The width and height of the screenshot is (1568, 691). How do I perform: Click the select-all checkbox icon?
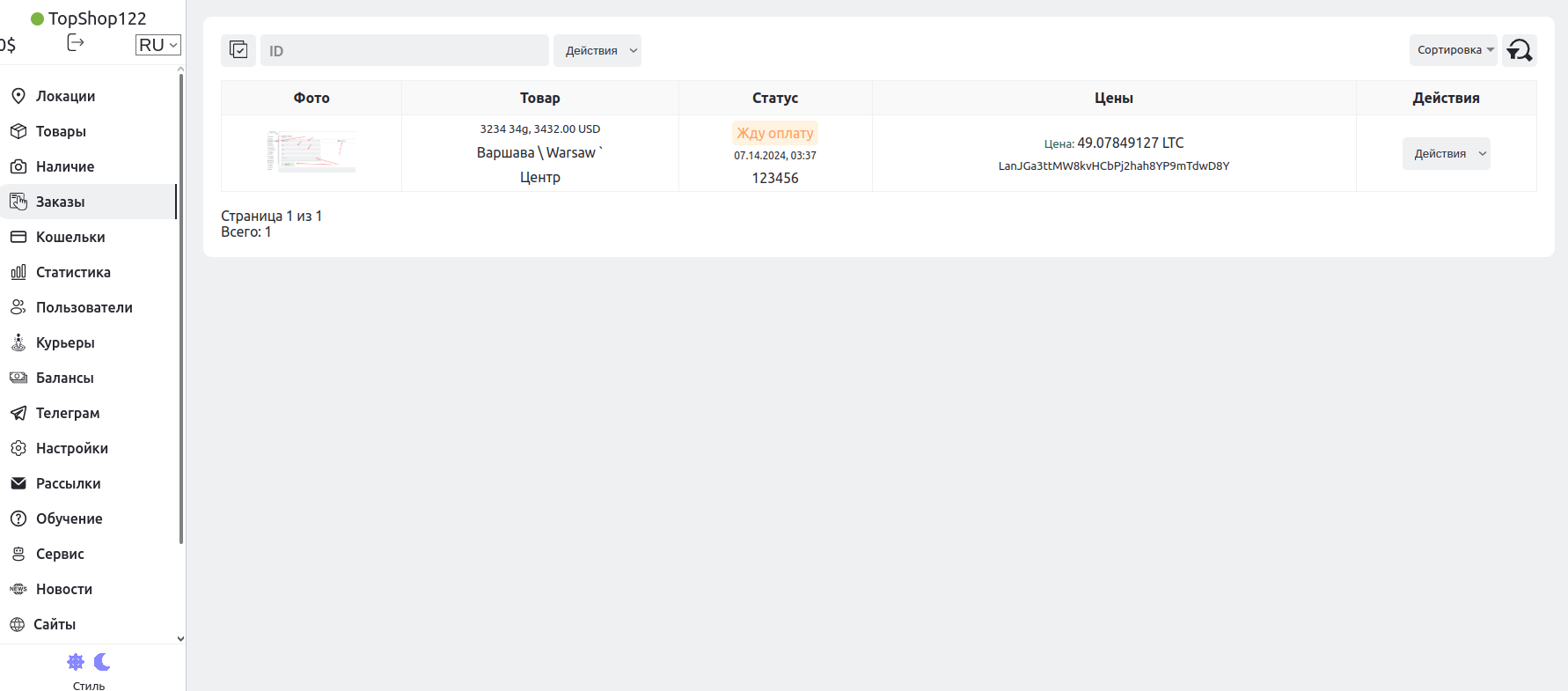click(238, 50)
